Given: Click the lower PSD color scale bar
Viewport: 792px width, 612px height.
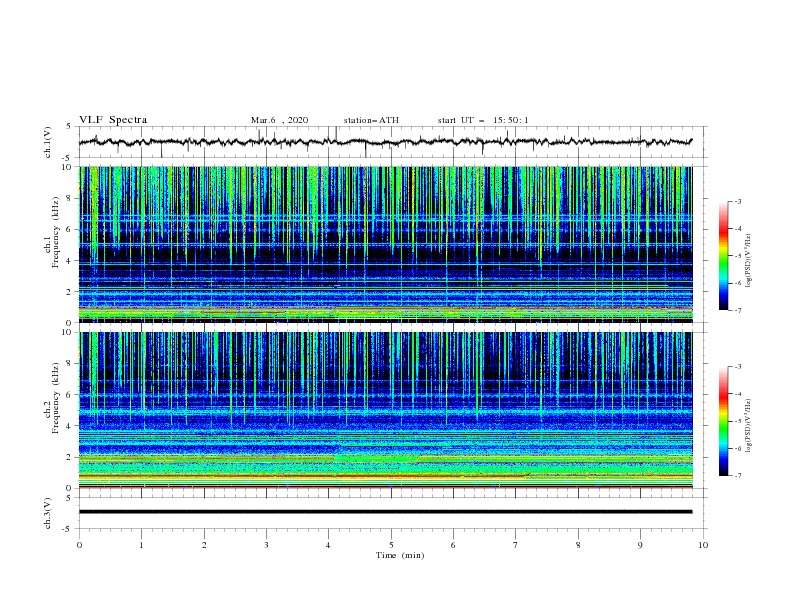Looking at the screenshot, I should 723,421.
